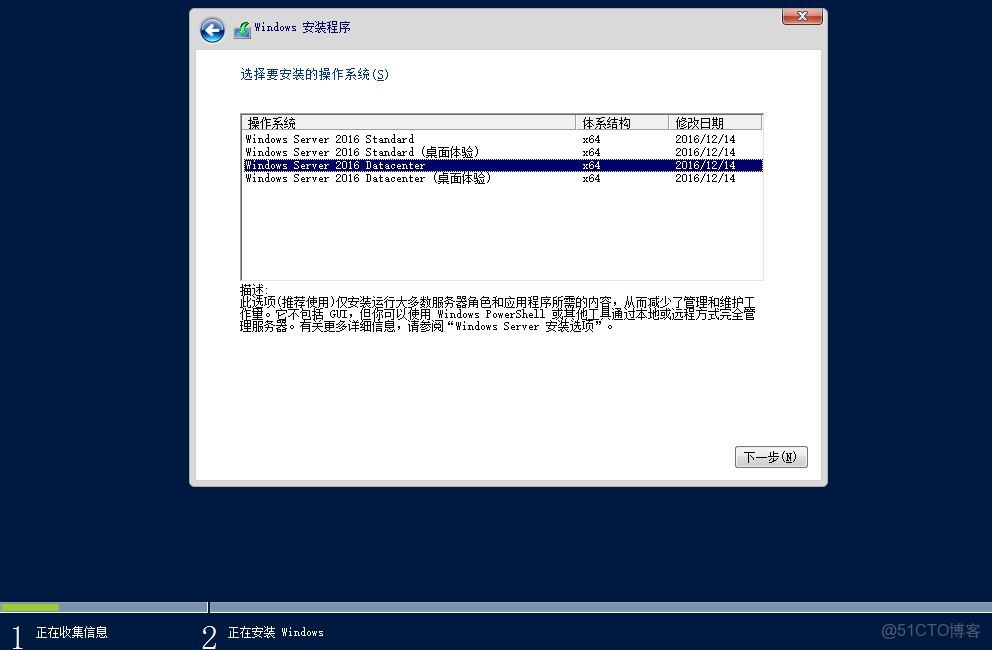
Task: Click the 修改日期 column header
Action: tap(715, 123)
